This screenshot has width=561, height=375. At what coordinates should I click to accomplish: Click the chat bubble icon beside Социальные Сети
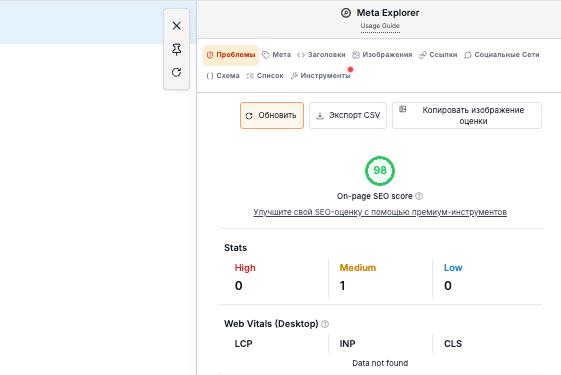click(x=468, y=55)
